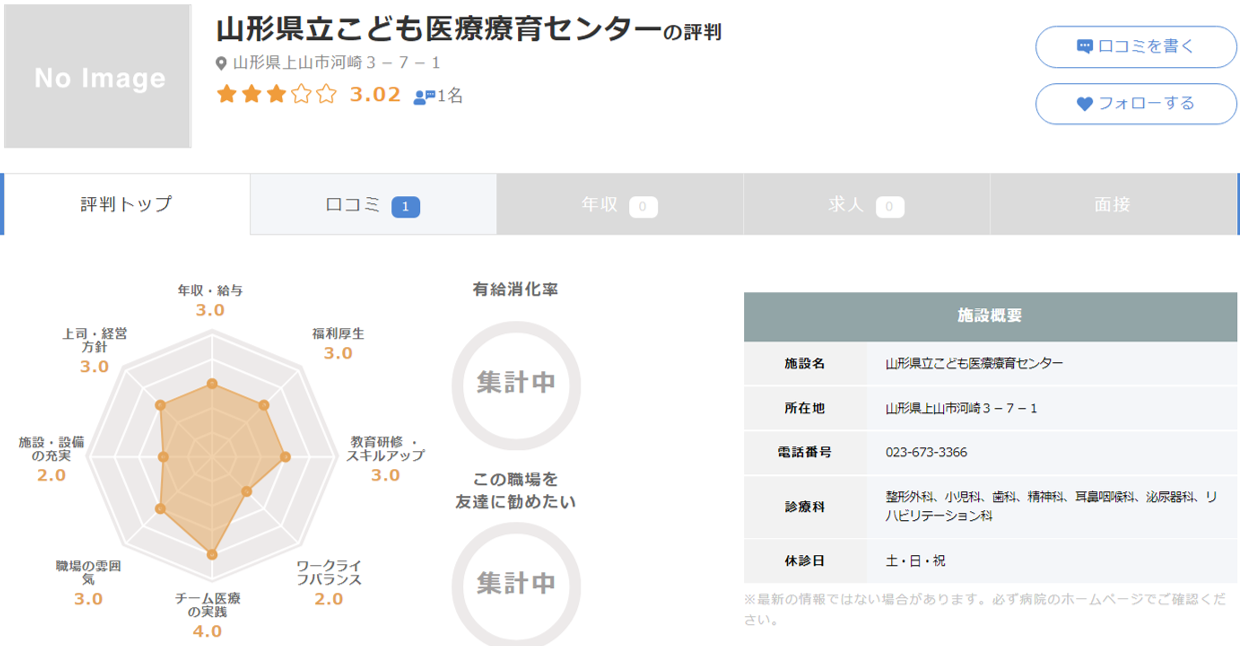The image size is (1240, 646).
Task: Click the 施設概要 table header
Action: click(x=991, y=314)
